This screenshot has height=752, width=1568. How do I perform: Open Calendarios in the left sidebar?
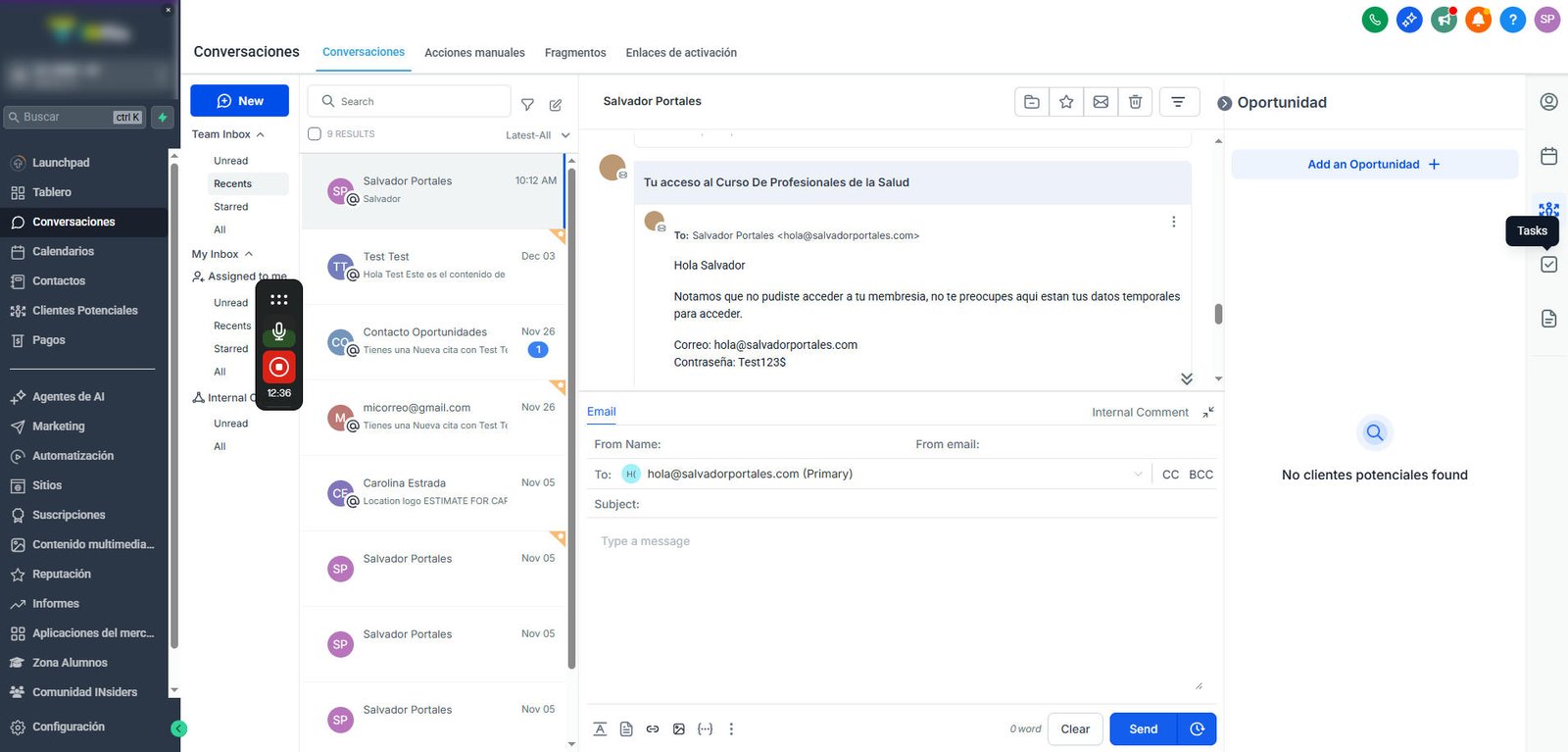point(63,251)
